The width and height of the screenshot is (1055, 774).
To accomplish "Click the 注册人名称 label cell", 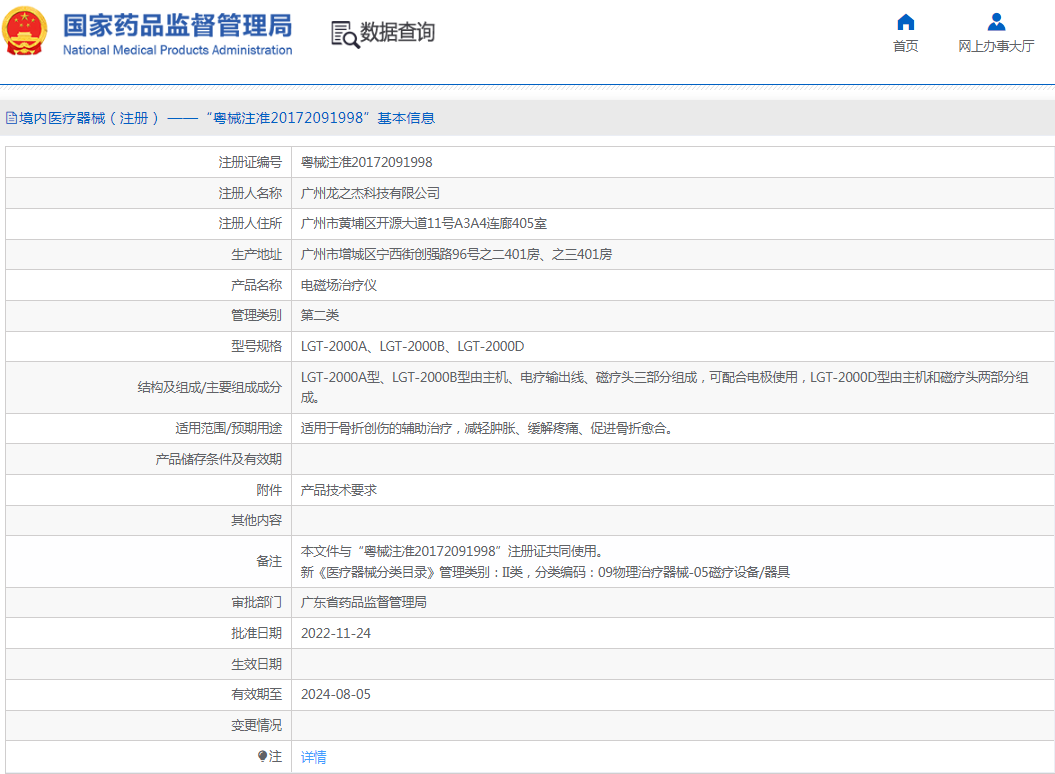I will point(149,193).
